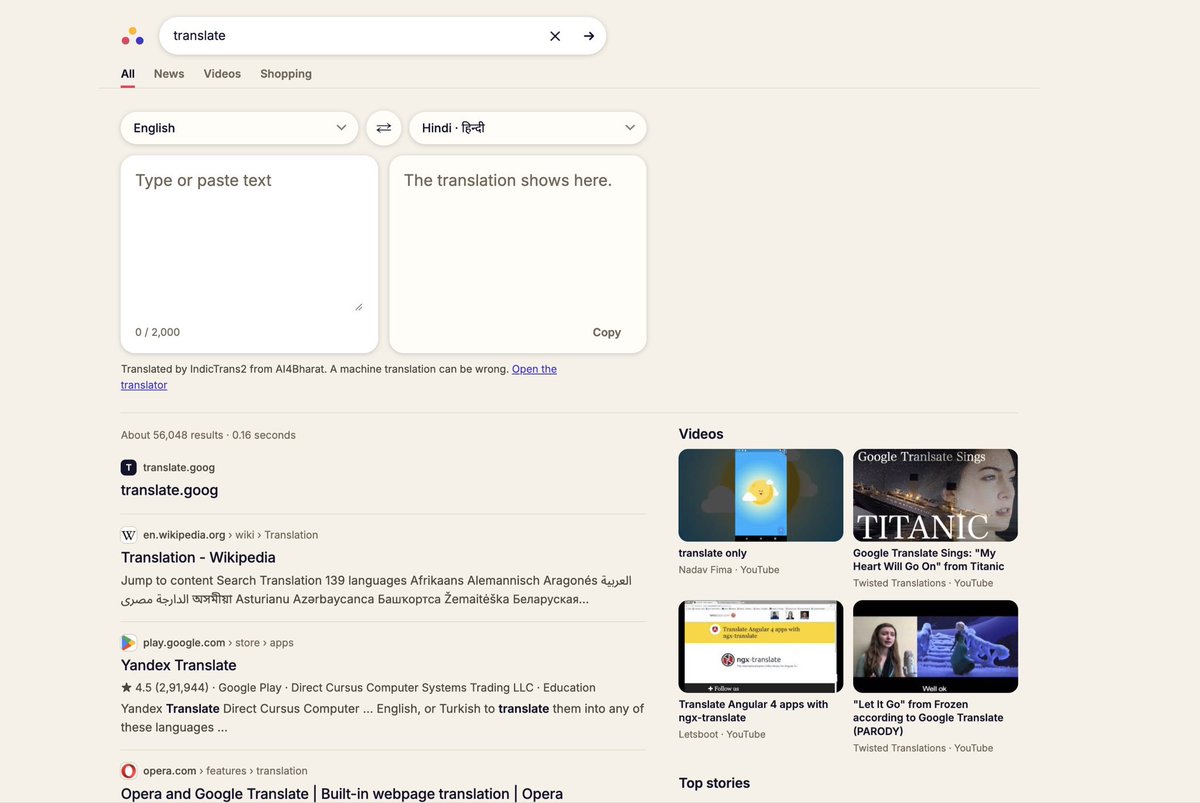Viewport: 1200px width, 803px height.
Task: Open the Hindi target language dropdown
Action: [x=528, y=128]
